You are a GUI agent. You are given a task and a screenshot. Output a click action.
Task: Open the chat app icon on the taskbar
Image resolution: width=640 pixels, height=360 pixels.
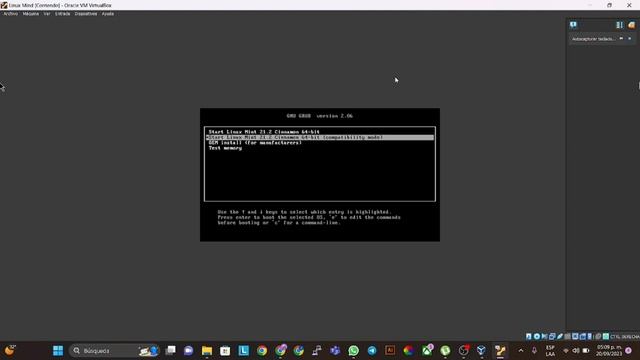click(188, 351)
